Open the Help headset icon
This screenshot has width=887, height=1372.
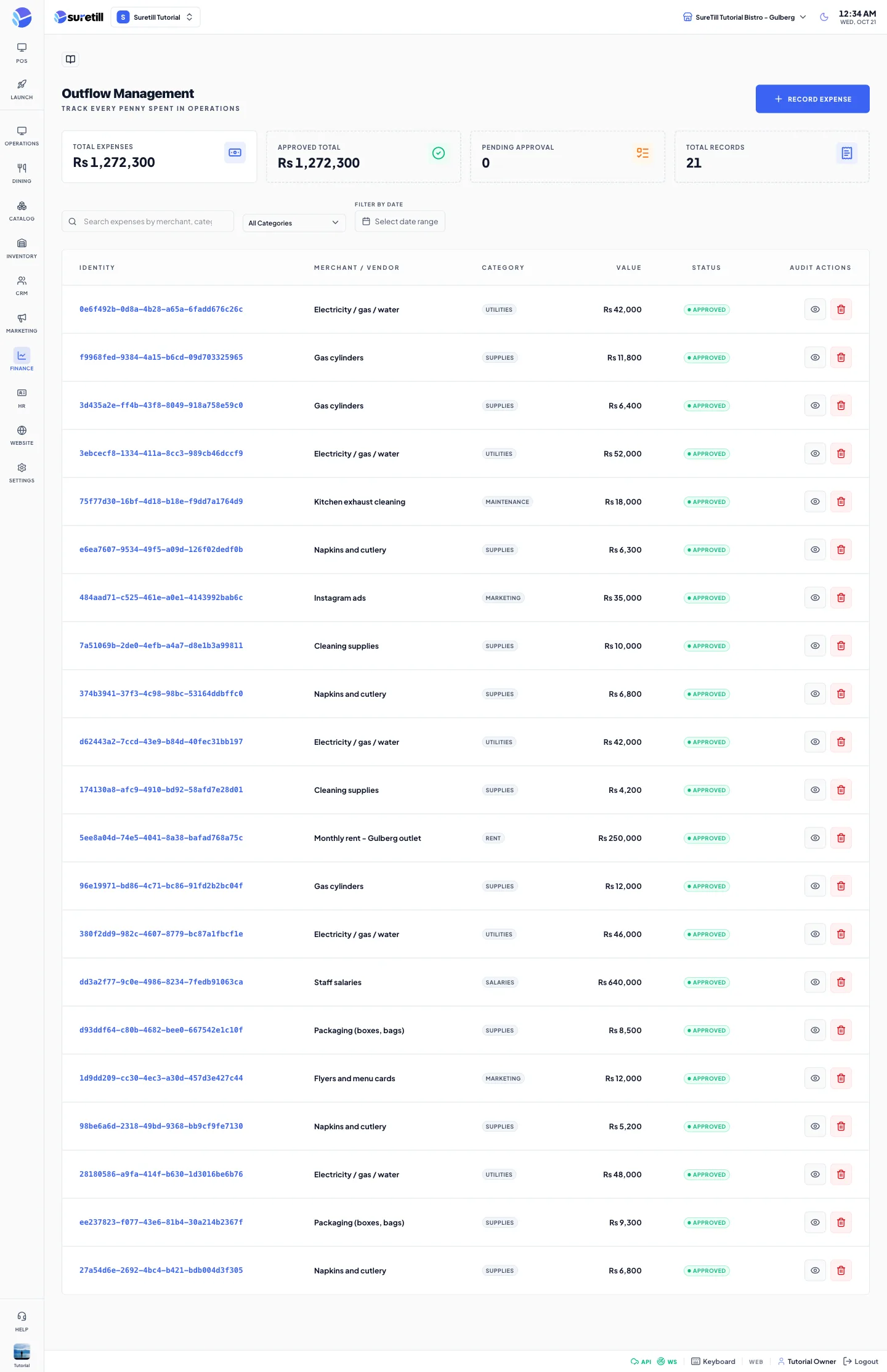(x=22, y=1321)
